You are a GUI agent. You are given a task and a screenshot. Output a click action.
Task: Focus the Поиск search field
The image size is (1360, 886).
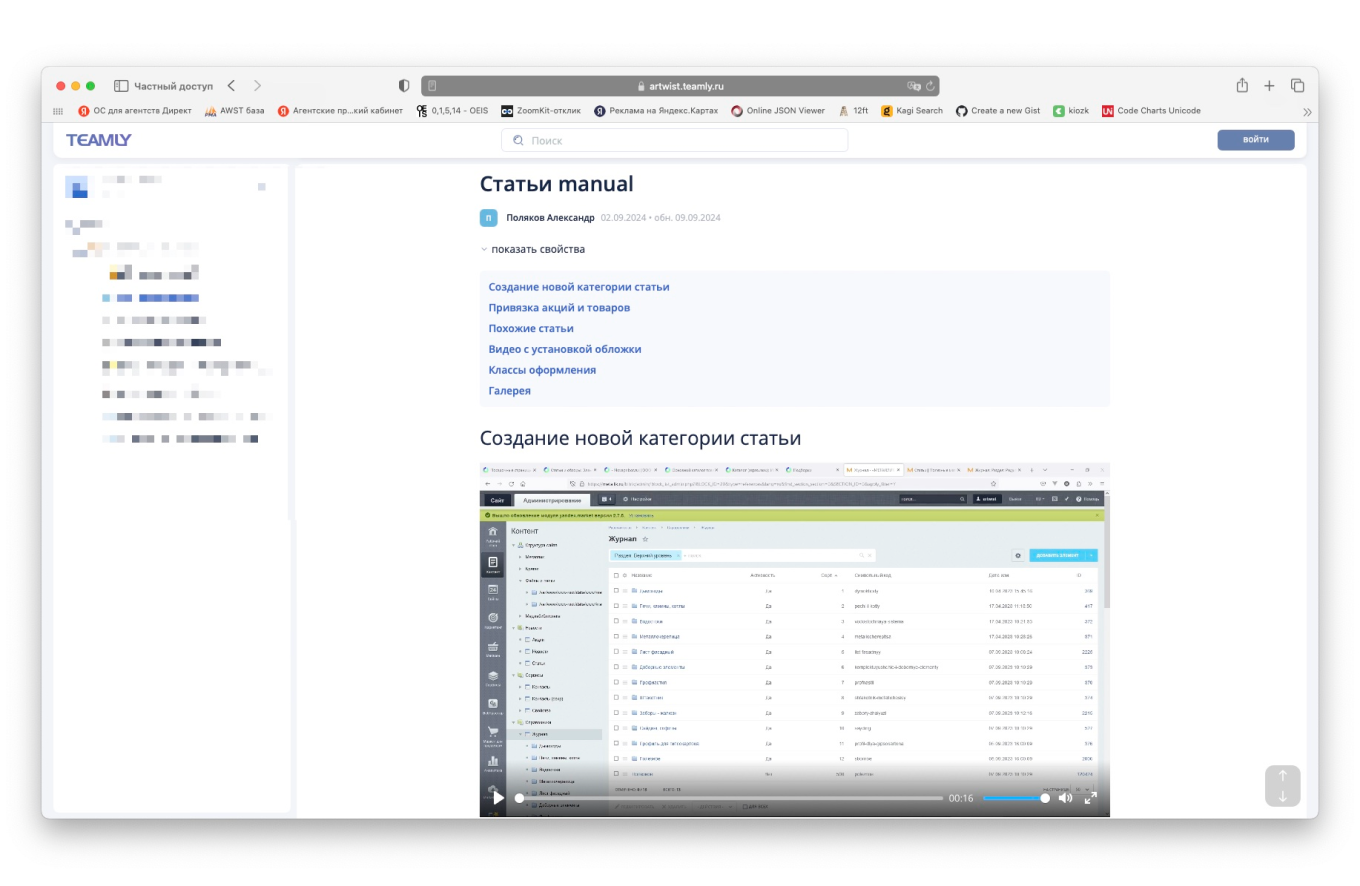[x=674, y=141]
